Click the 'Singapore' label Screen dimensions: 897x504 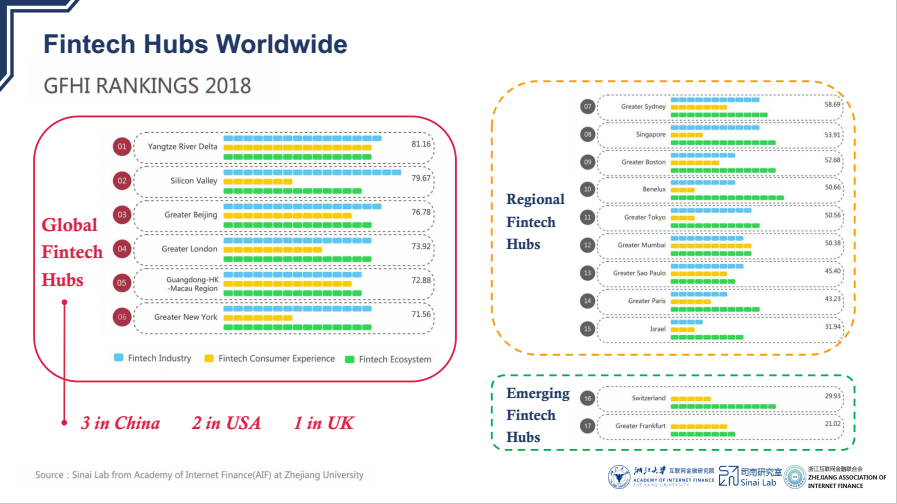pyautogui.click(x=651, y=134)
